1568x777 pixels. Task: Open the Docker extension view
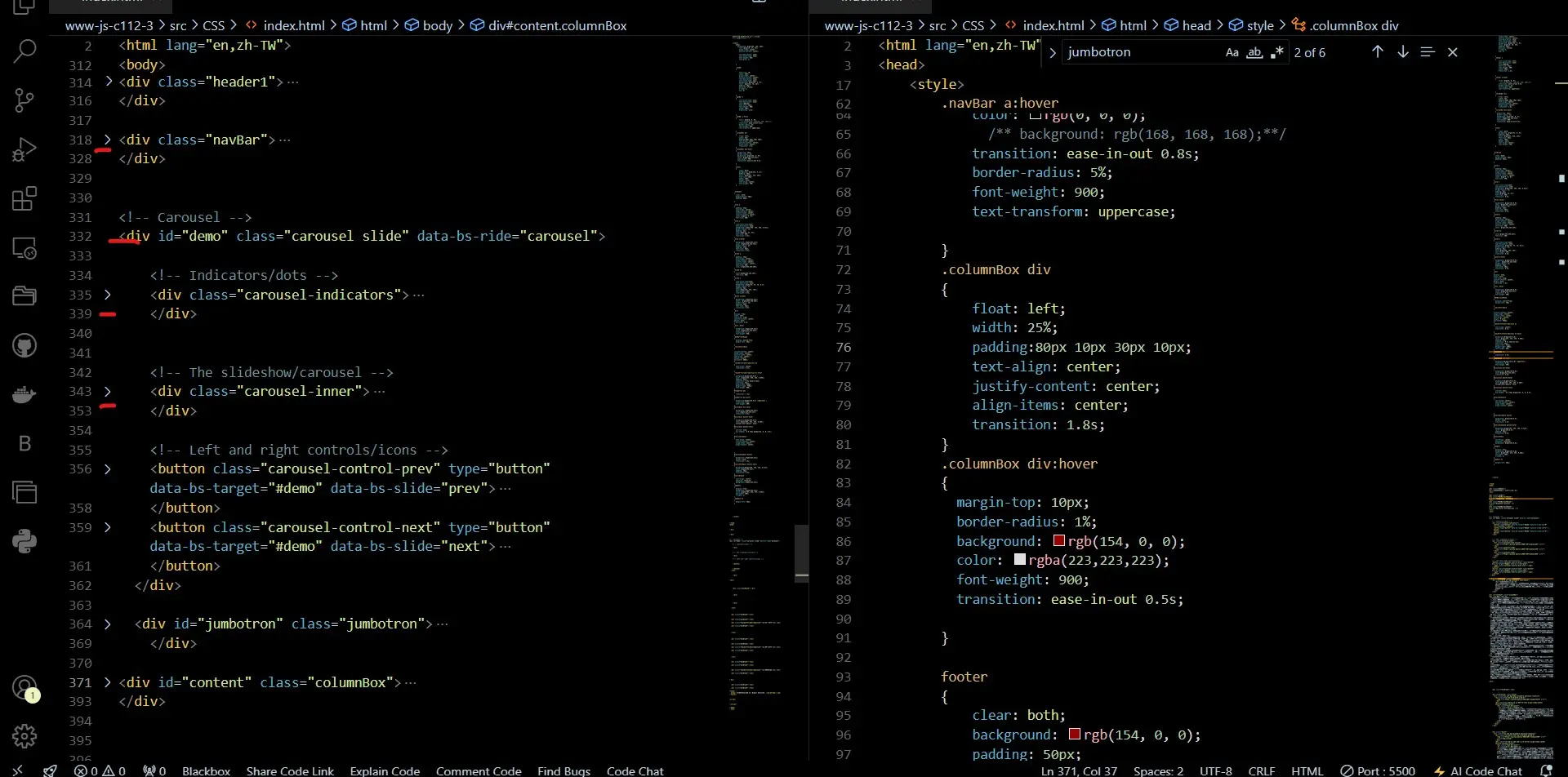click(24, 395)
